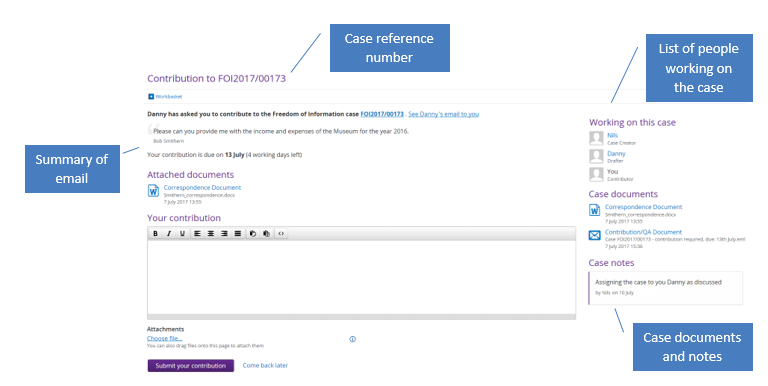Click inside the contribution text area

pos(361,278)
